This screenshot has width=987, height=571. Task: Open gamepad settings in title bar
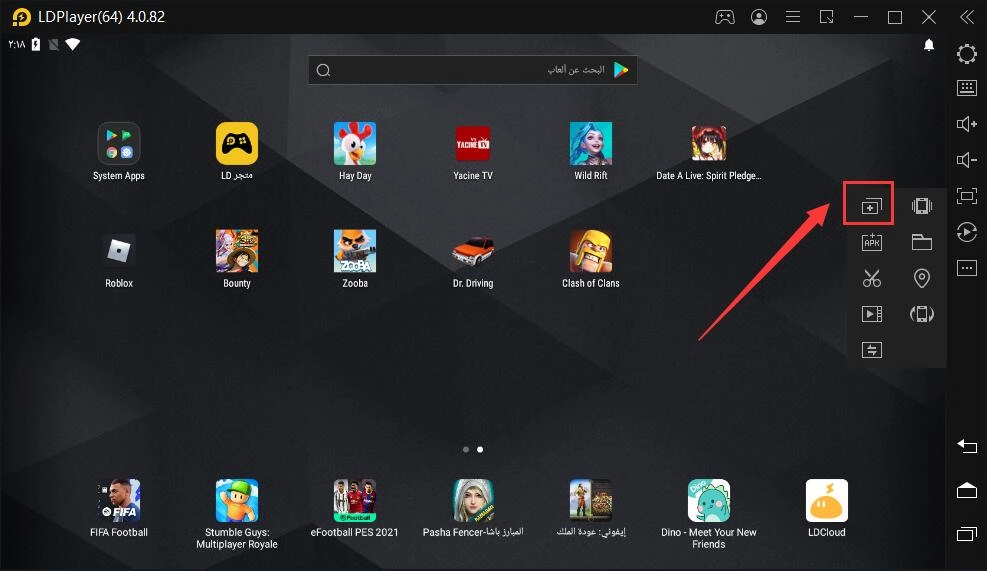click(x=725, y=17)
